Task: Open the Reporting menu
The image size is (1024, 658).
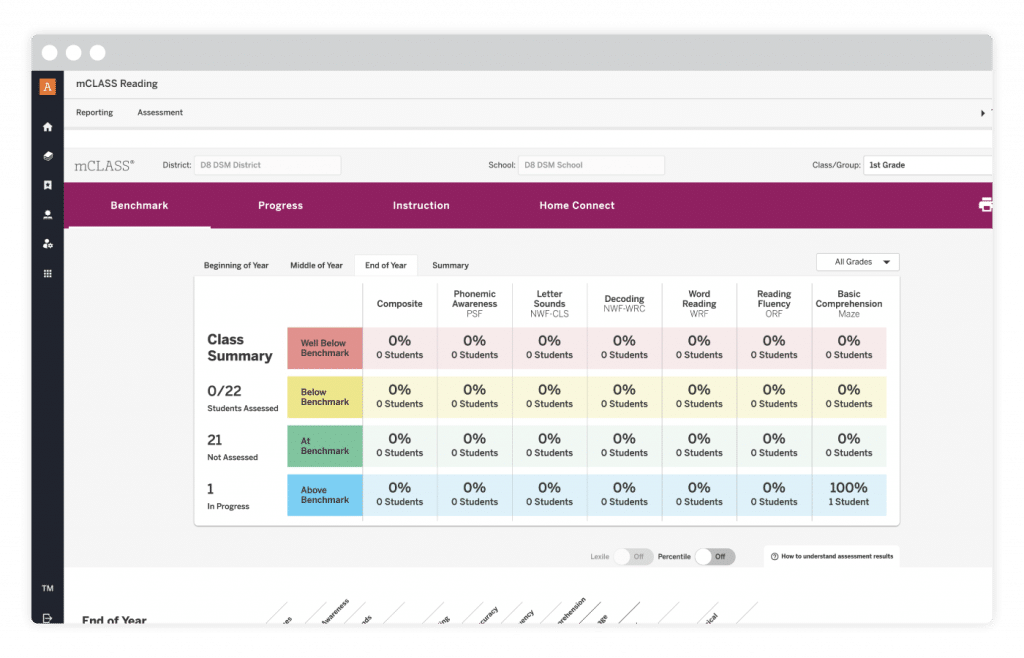Action: [94, 112]
